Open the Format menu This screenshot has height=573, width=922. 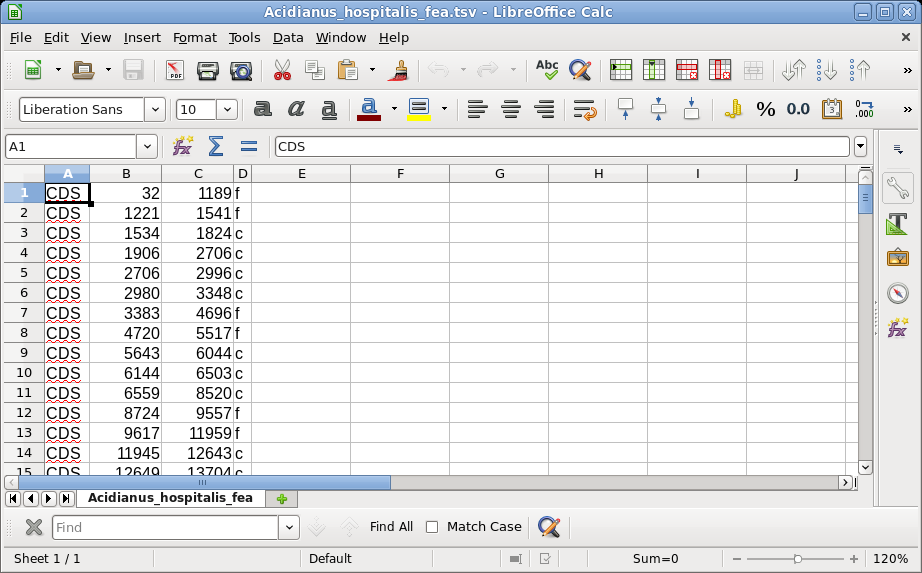tap(194, 37)
